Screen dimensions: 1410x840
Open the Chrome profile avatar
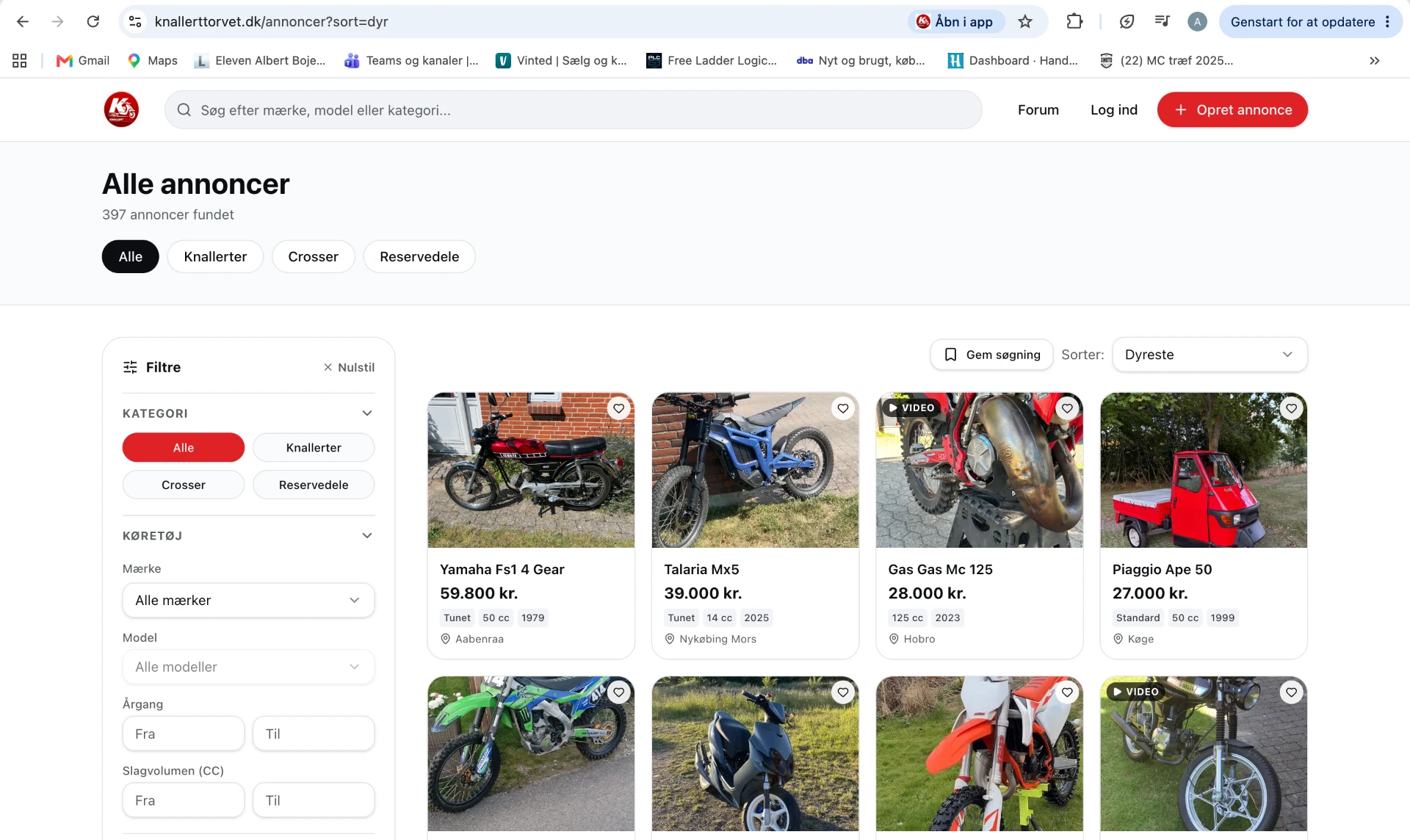click(x=1197, y=22)
